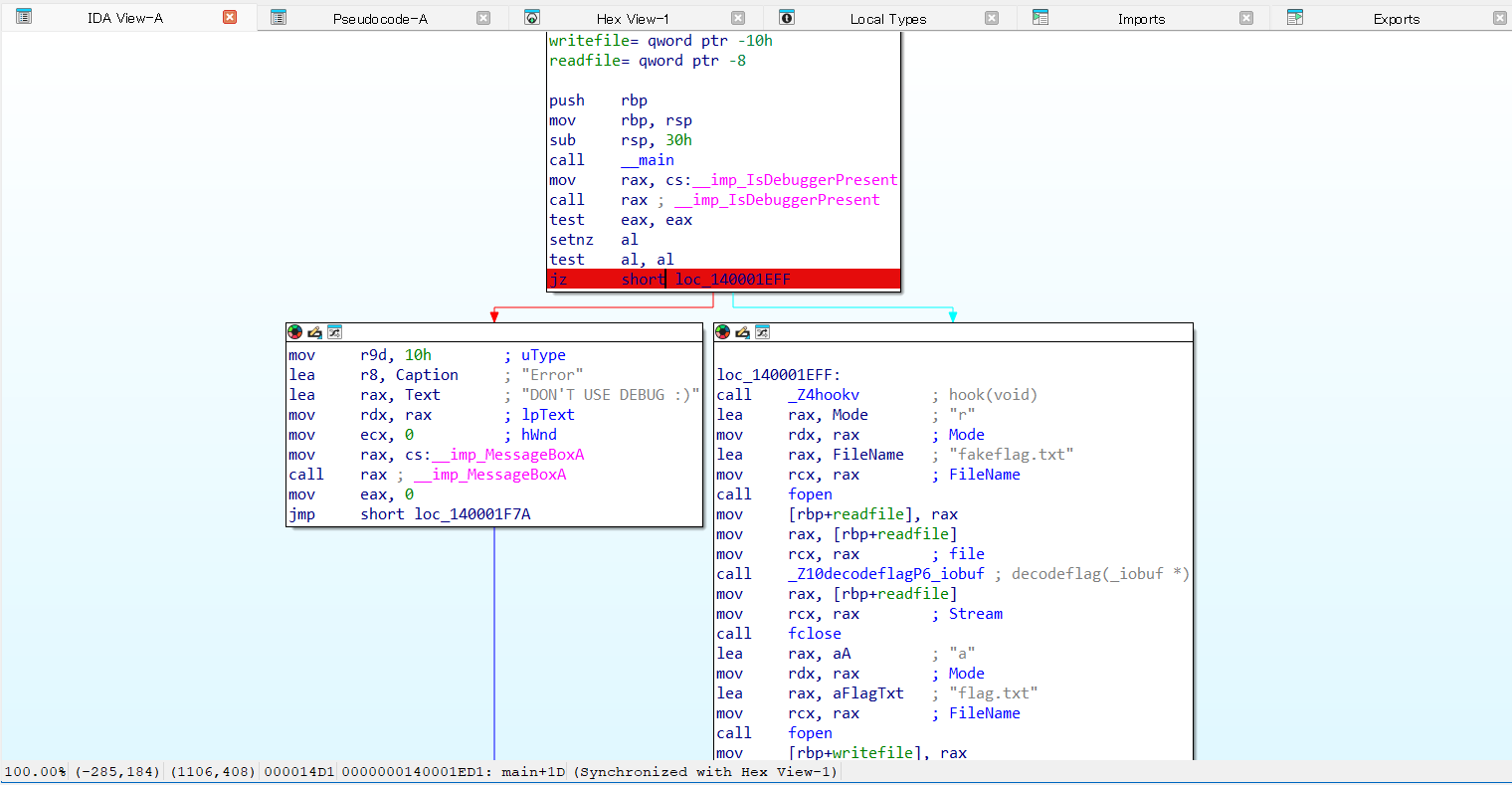Image resolution: width=1512 pixels, height=785 pixels.
Task: Click the edit-name pencil icon on the MessageBoxA block
Action: click(x=314, y=332)
